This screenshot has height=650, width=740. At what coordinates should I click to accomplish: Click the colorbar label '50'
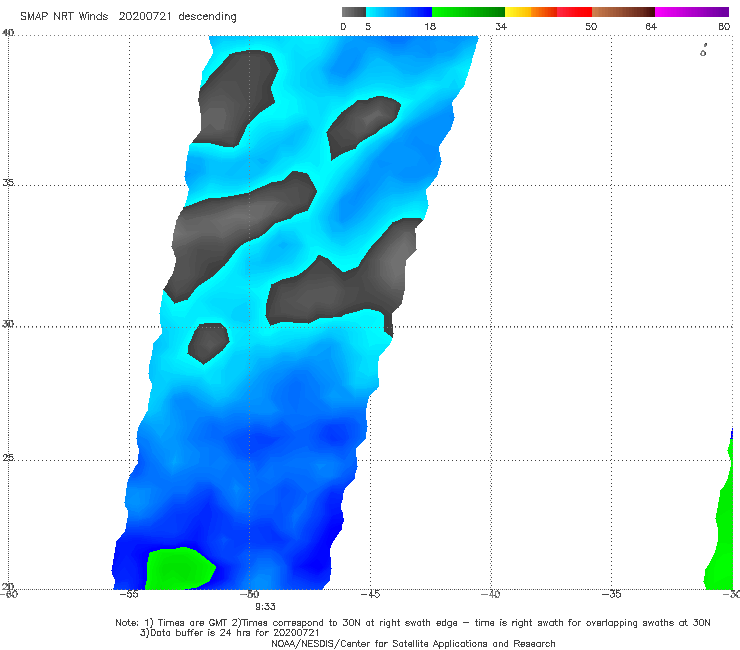pyautogui.click(x=591, y=26)
